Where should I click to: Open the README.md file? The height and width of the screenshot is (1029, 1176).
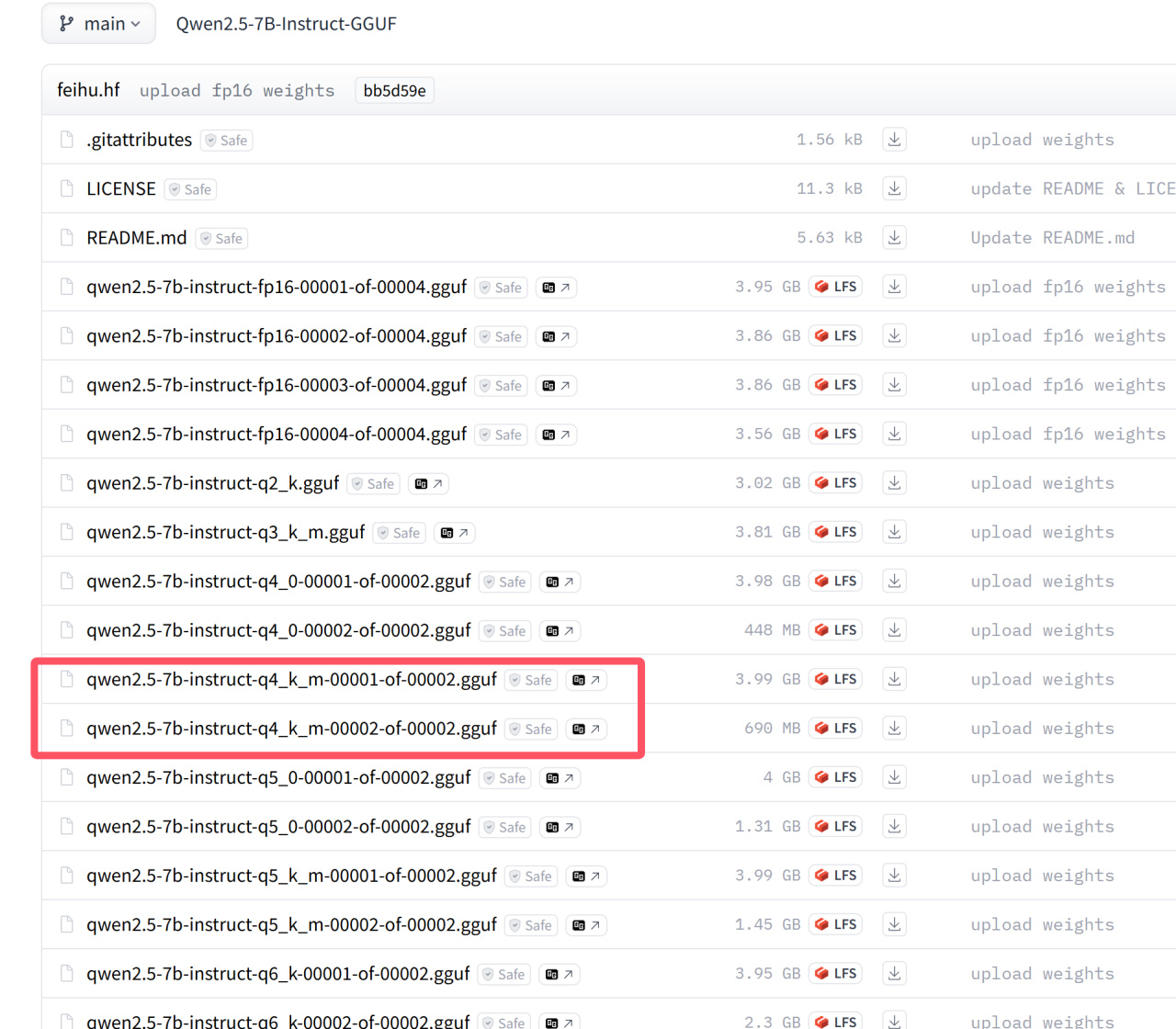pos(137,238)
